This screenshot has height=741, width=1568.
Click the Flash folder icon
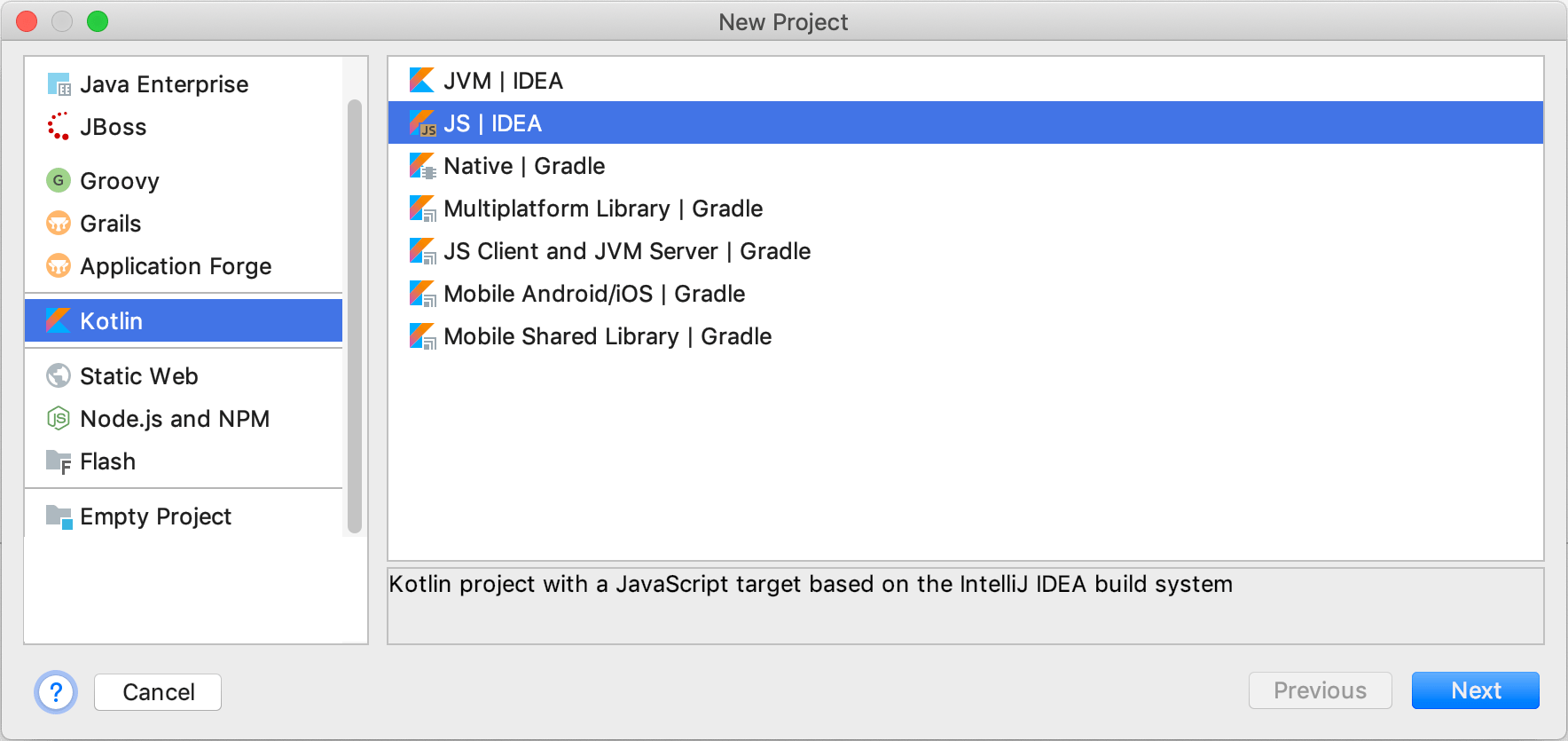[x=59, y=461]
